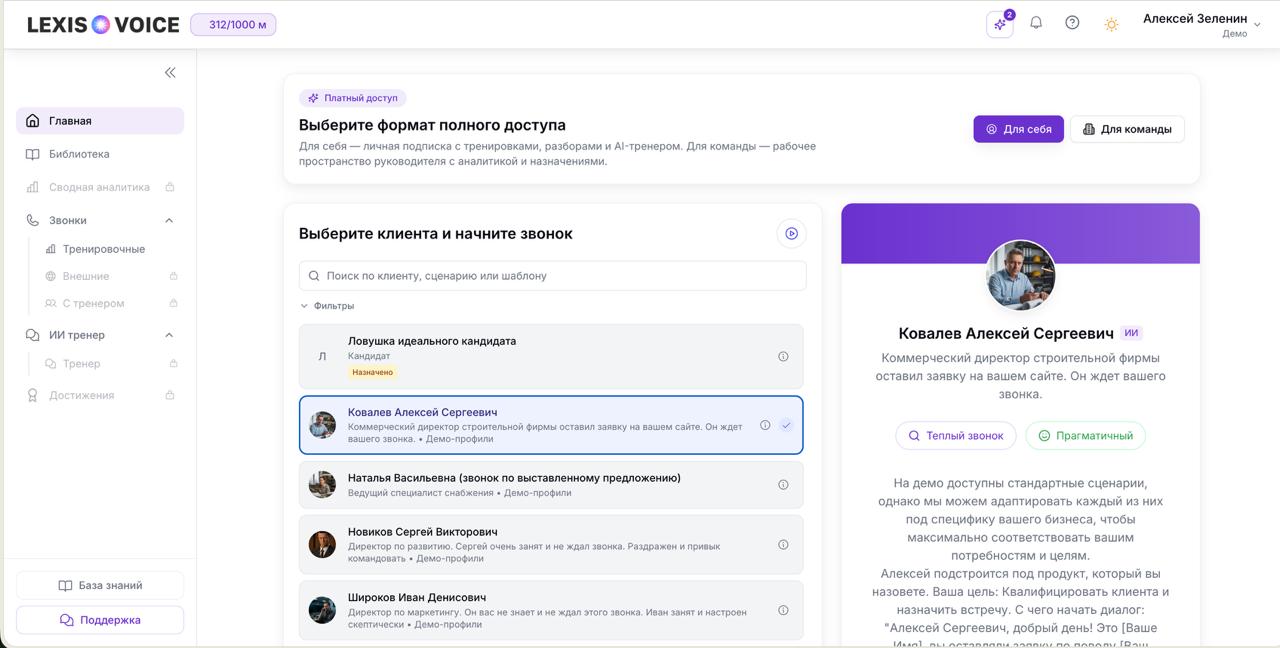1280x648 pixels.
Task: Collapse the ИИ тренер section chevron
Action: click(169, 335)
